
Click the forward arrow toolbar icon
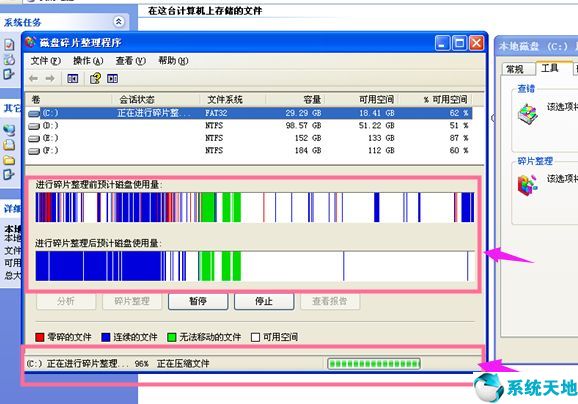pos(50,78)
